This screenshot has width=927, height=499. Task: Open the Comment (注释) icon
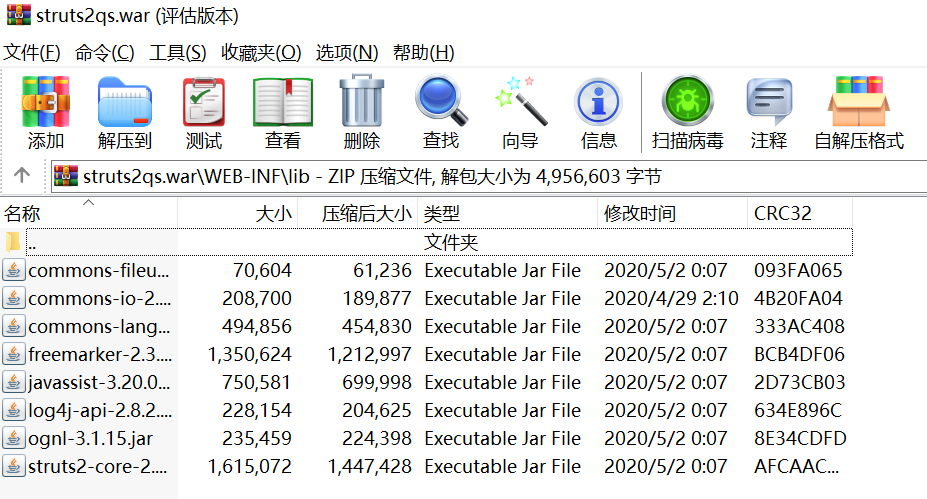769,112
